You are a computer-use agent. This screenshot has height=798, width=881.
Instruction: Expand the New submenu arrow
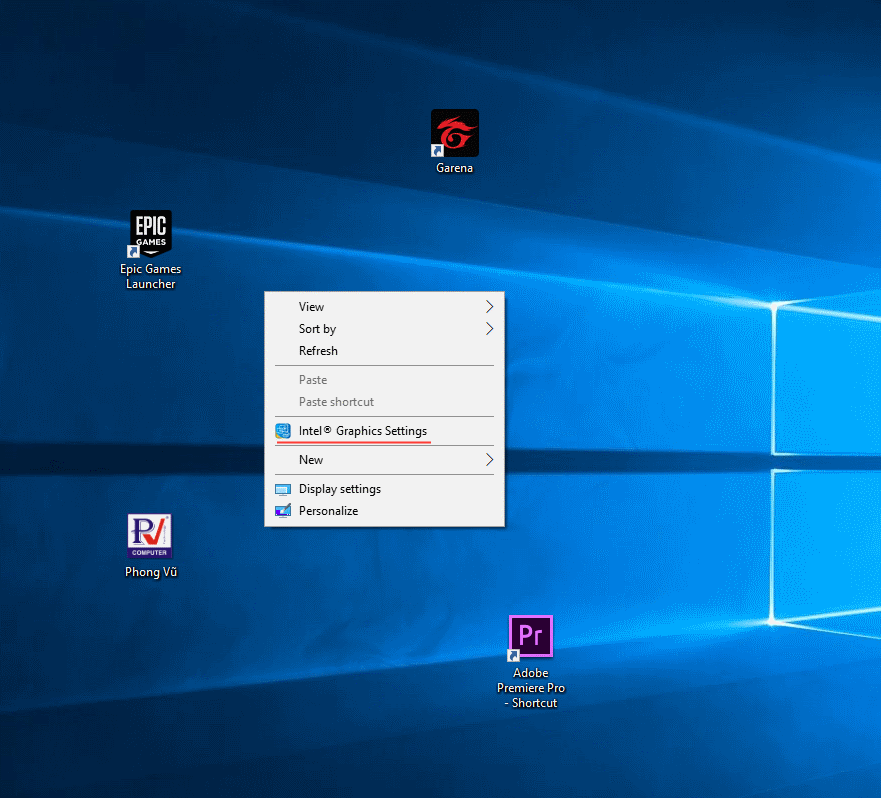pos(489,460)
